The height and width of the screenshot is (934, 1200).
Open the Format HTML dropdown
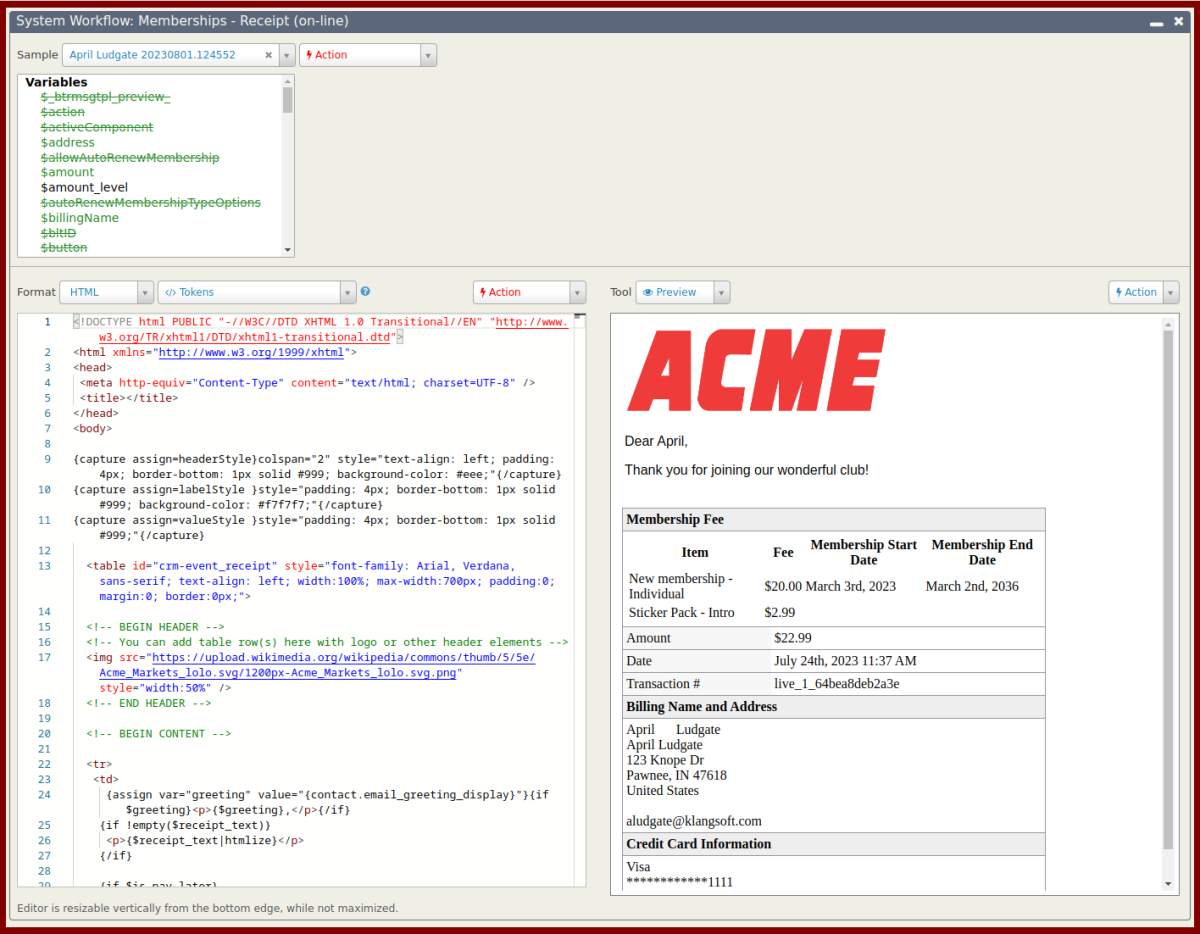point(106,292)
